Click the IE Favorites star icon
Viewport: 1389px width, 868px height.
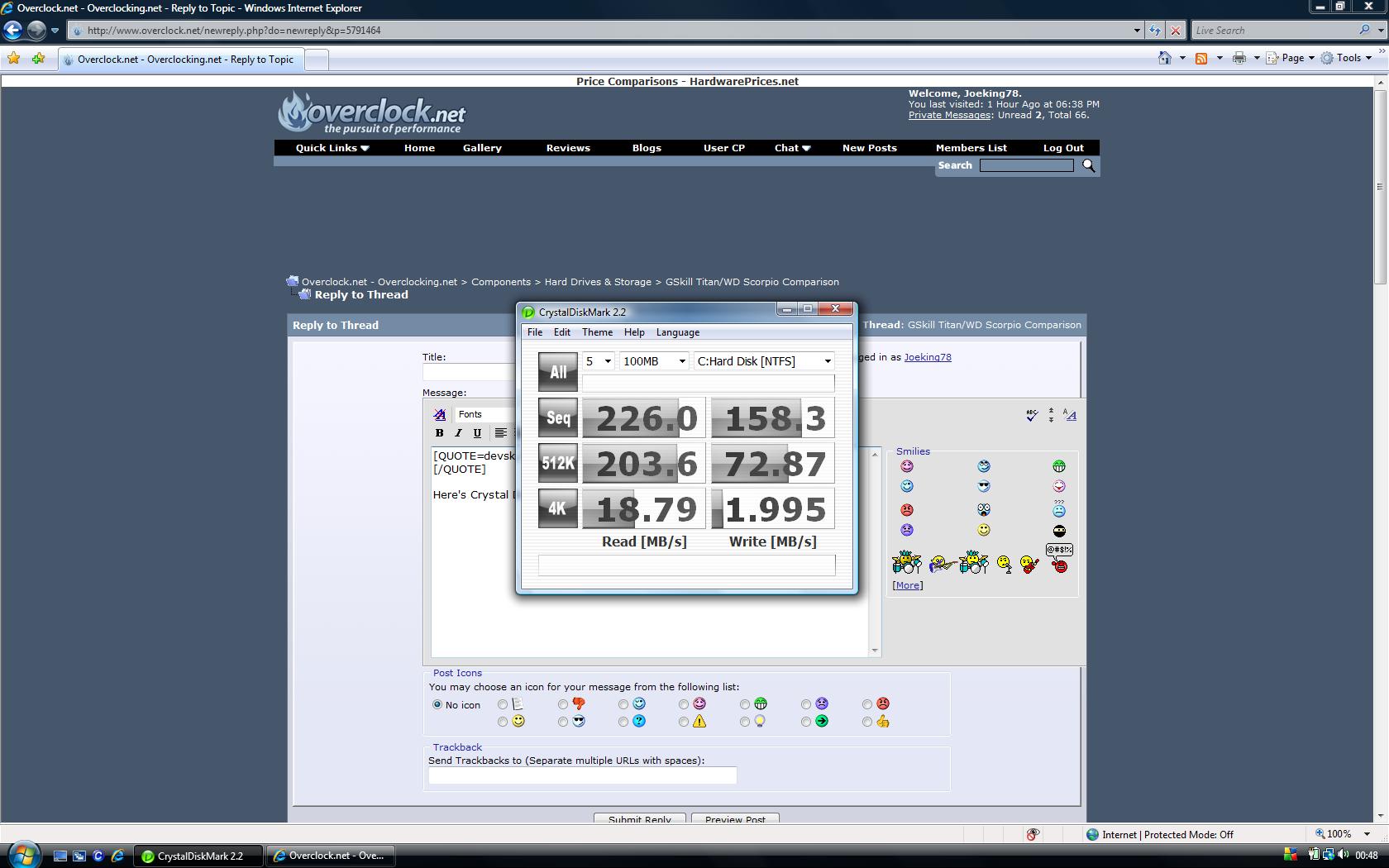coord(13,58)
